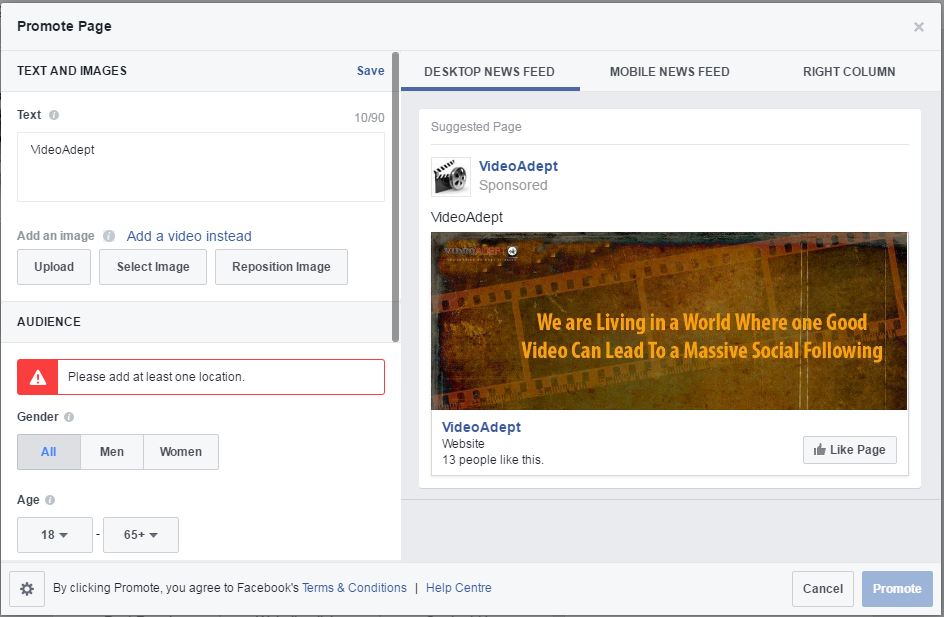This screenshot has width=944, height=617.
Task: Click the Upload image button
Action: tap(54, 267)
